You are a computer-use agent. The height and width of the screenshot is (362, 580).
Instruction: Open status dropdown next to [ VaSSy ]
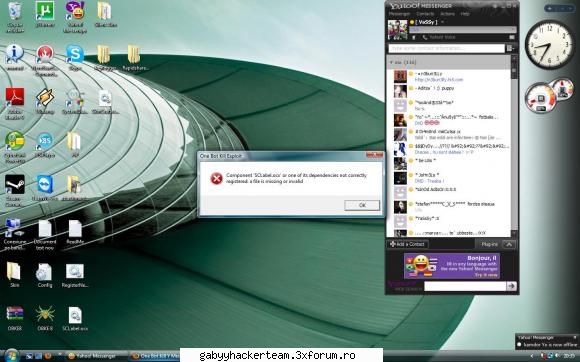tap(443, 22)
